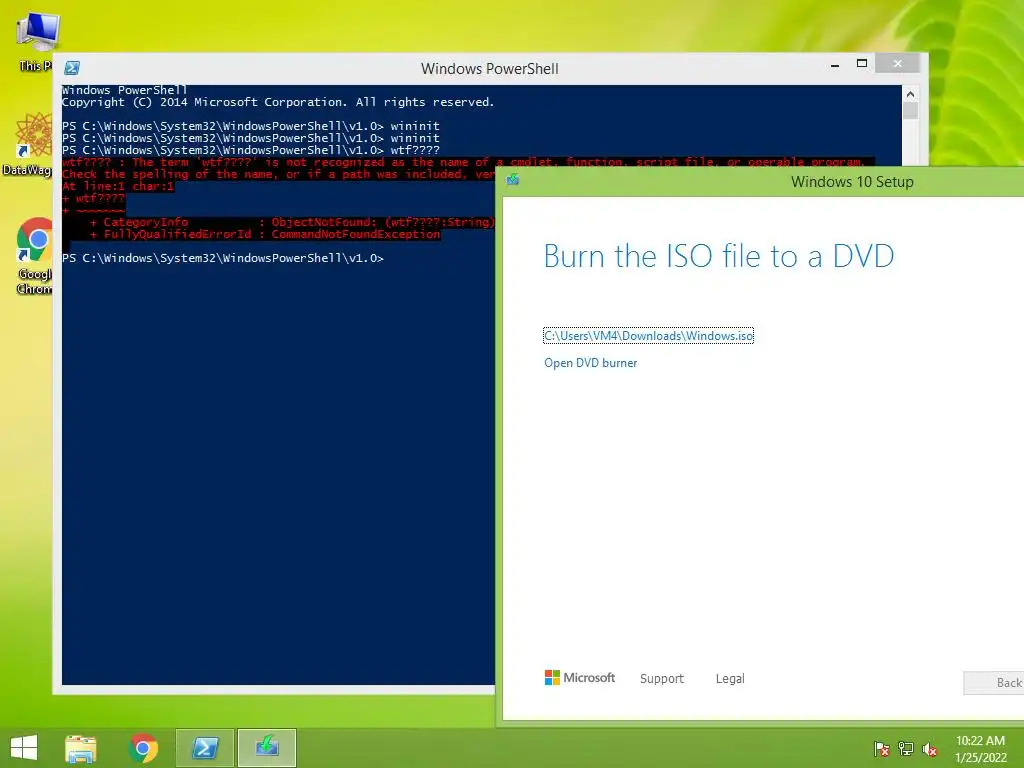Click Open DVD burner link
The height and width of the screenshot is (768, 1024).
pyautogui.click(x=590, y=363)
